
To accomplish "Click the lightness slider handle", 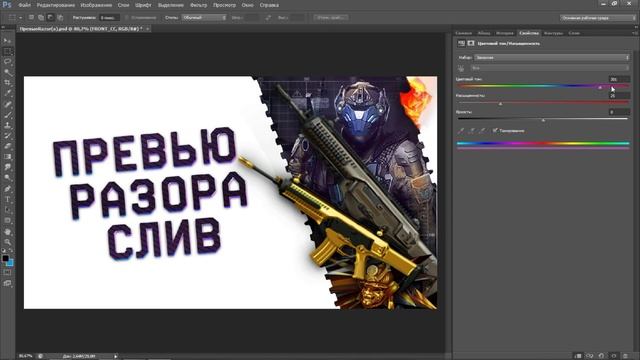I will 543,120.
